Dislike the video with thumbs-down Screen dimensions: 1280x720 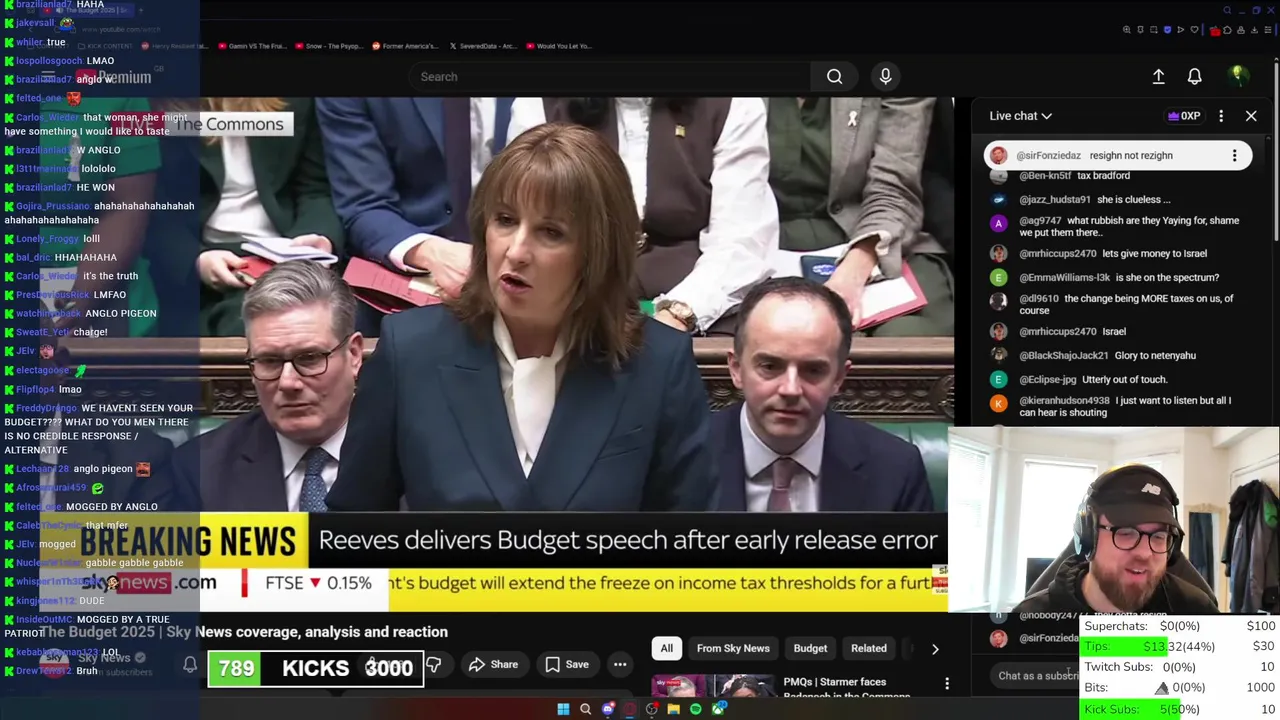pos(433,665)
